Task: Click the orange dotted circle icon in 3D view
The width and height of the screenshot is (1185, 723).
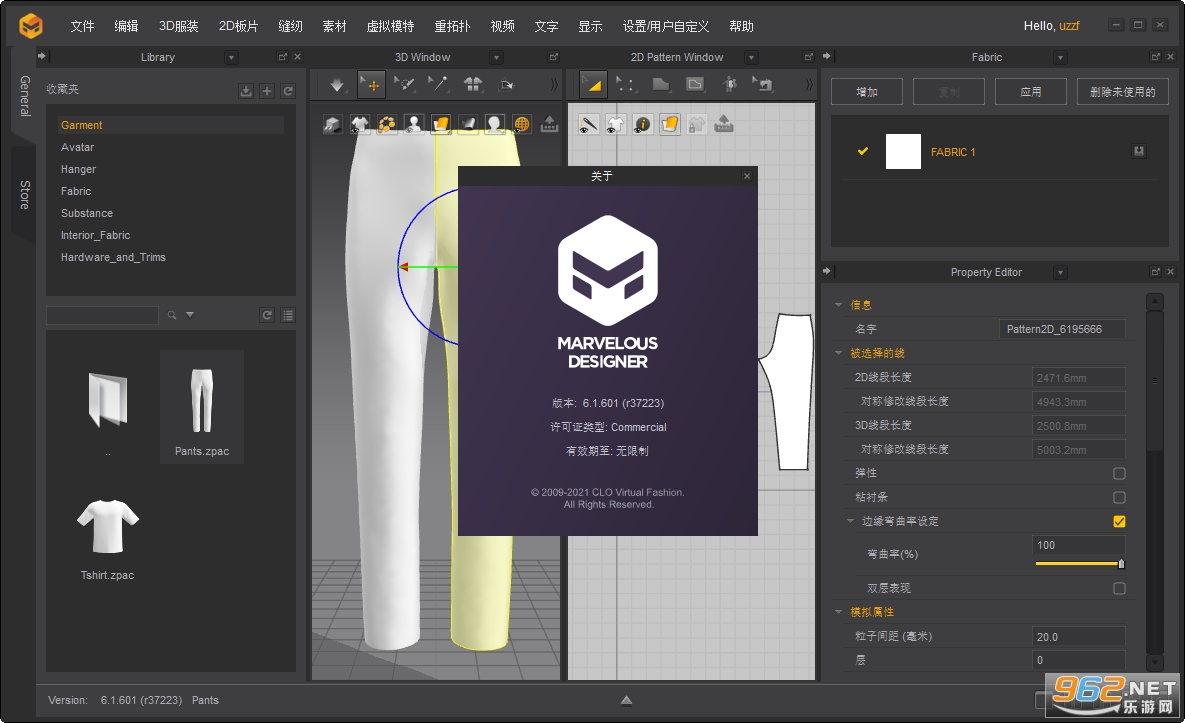Action: [387, 125]
